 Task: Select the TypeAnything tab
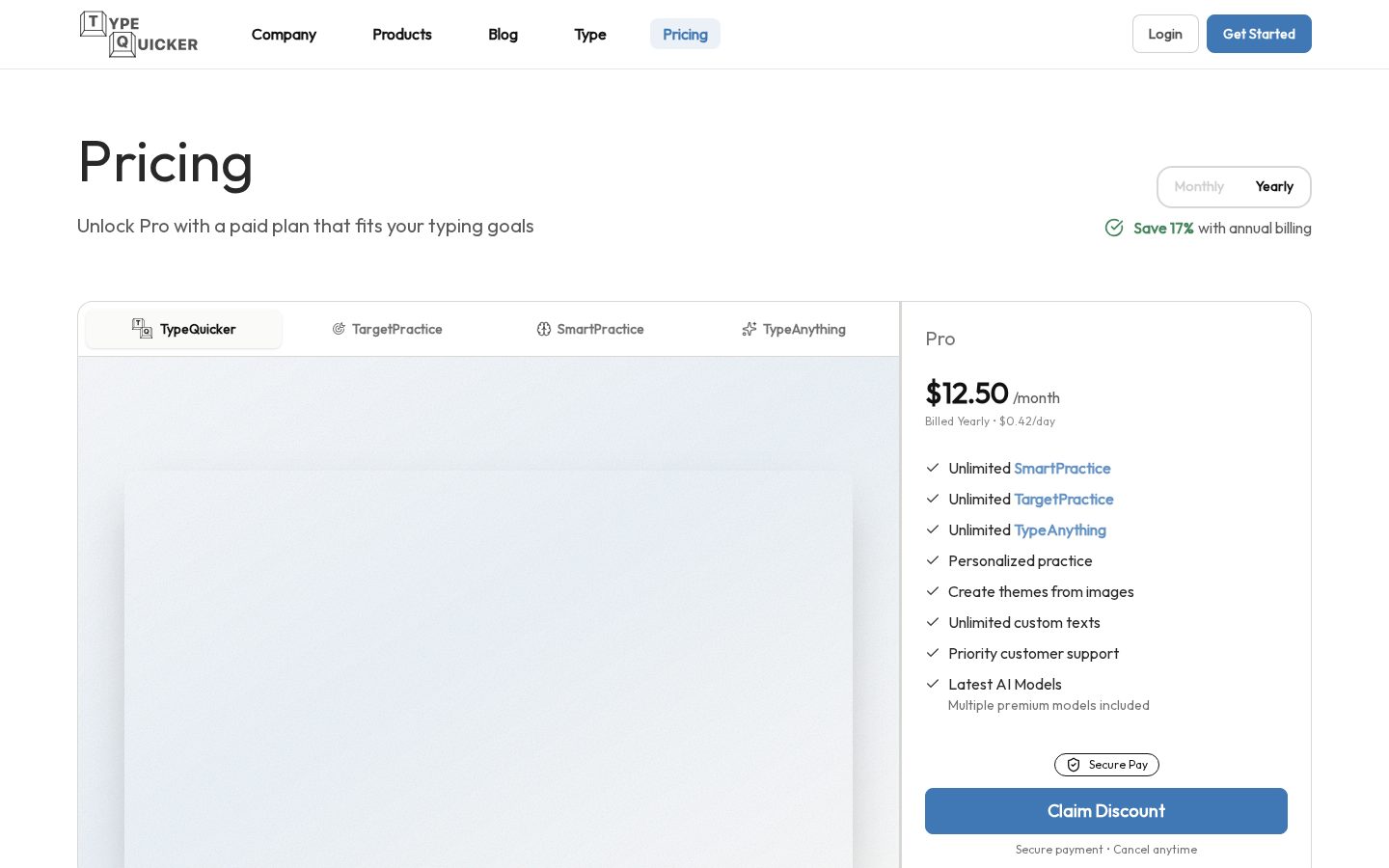794,329
